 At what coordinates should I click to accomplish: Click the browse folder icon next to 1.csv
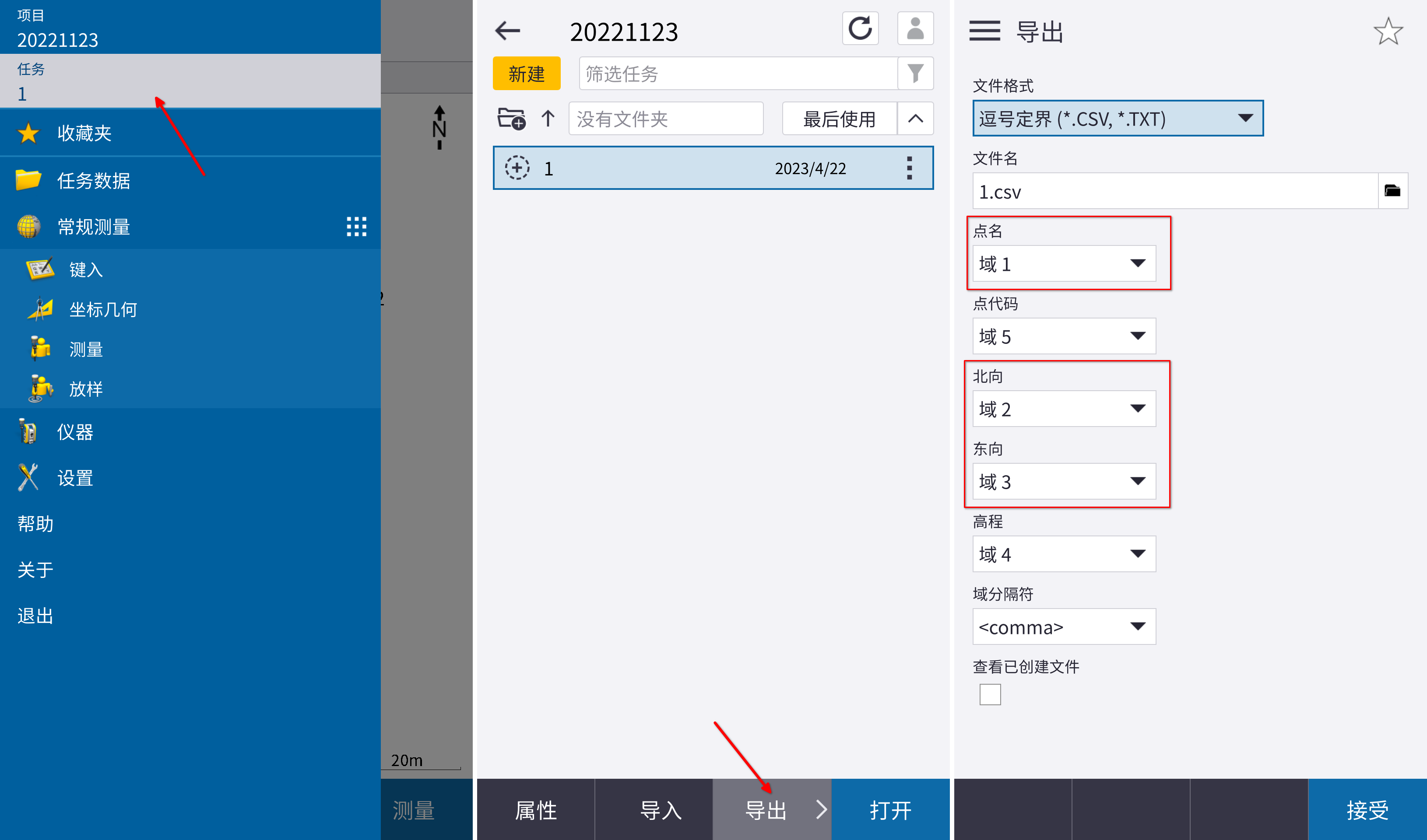coord(1392,191)
